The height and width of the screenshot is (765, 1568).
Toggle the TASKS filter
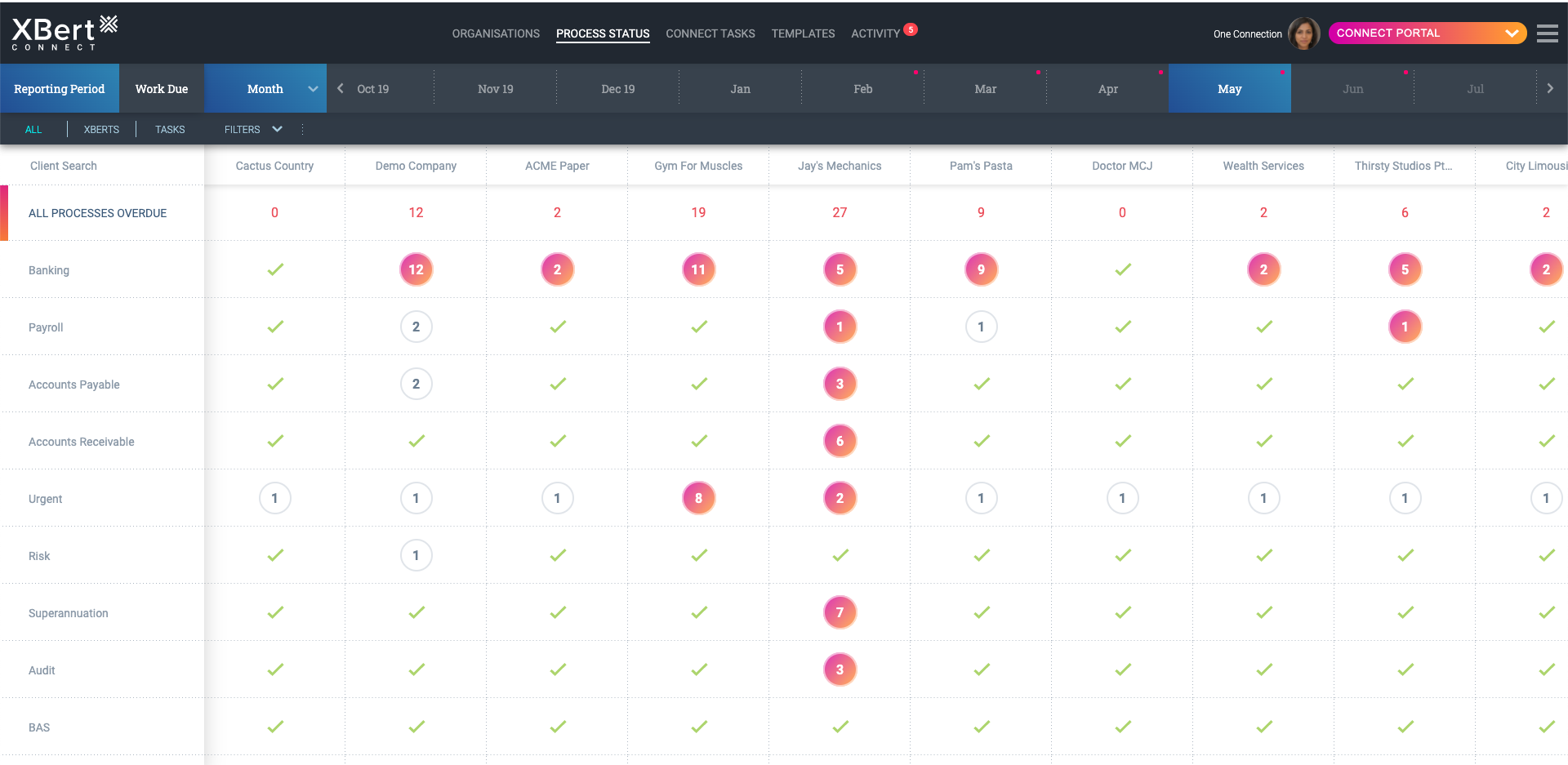pyautogui.click(x=169, y=129)
